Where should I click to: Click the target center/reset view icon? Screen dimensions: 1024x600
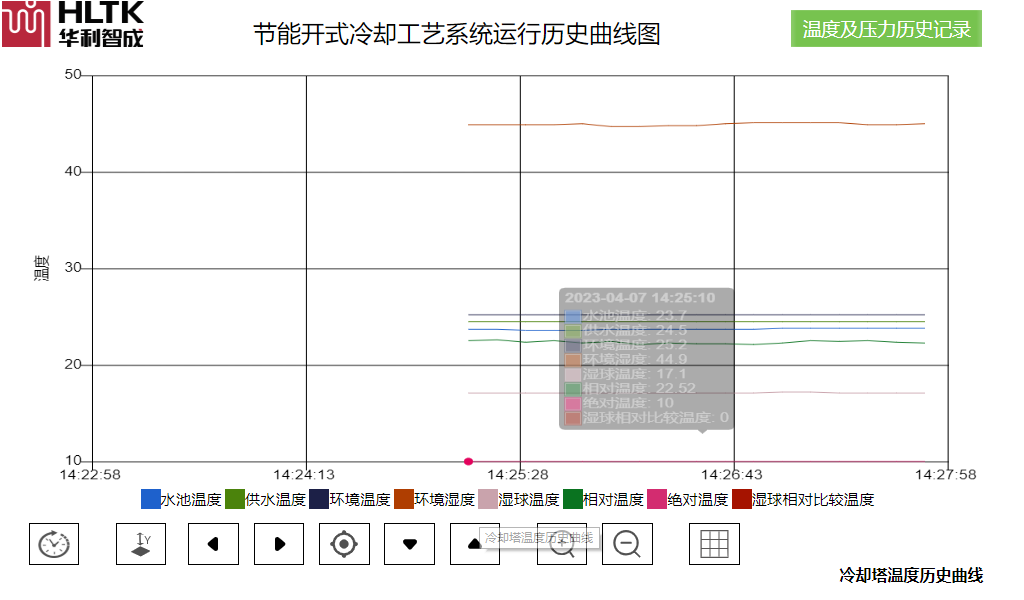point(344,544)
